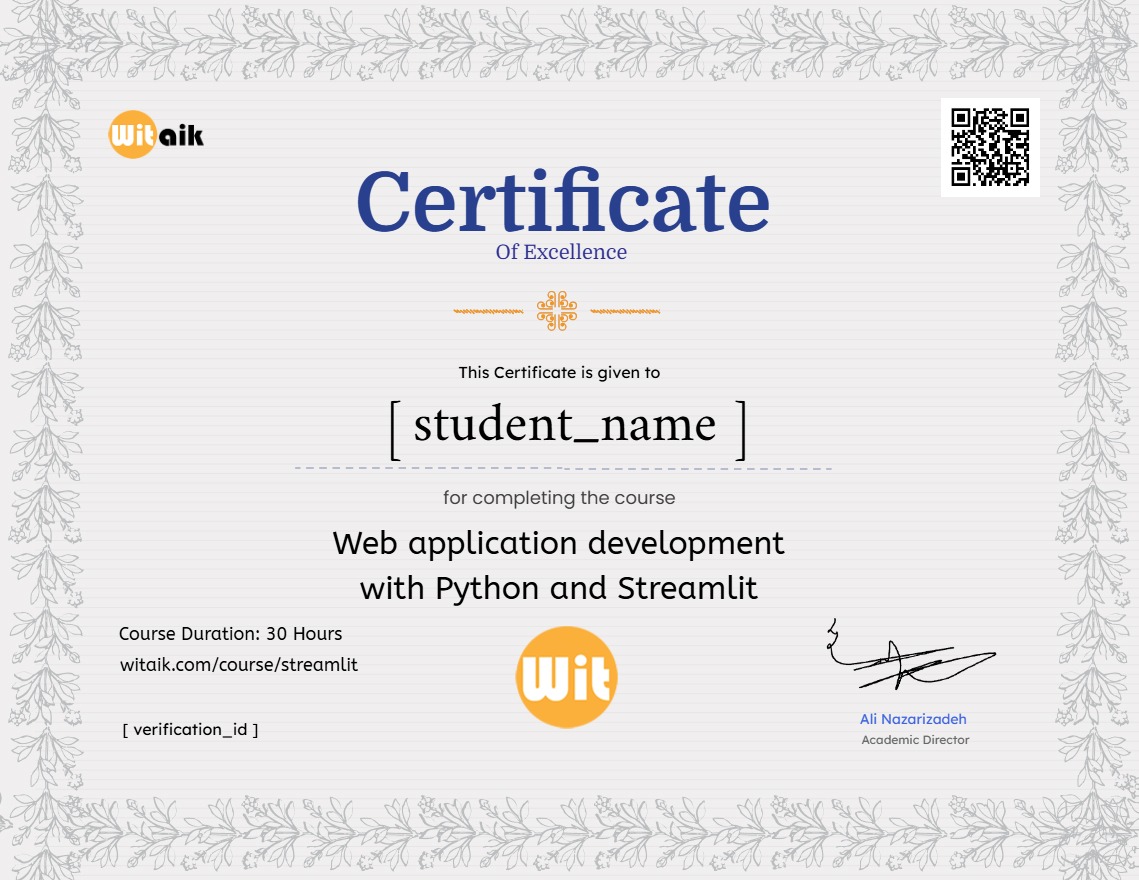The image size is (1139, 880).
Task: Open the witaik.com/course/streamlit link
Action: tap(239, 665)
